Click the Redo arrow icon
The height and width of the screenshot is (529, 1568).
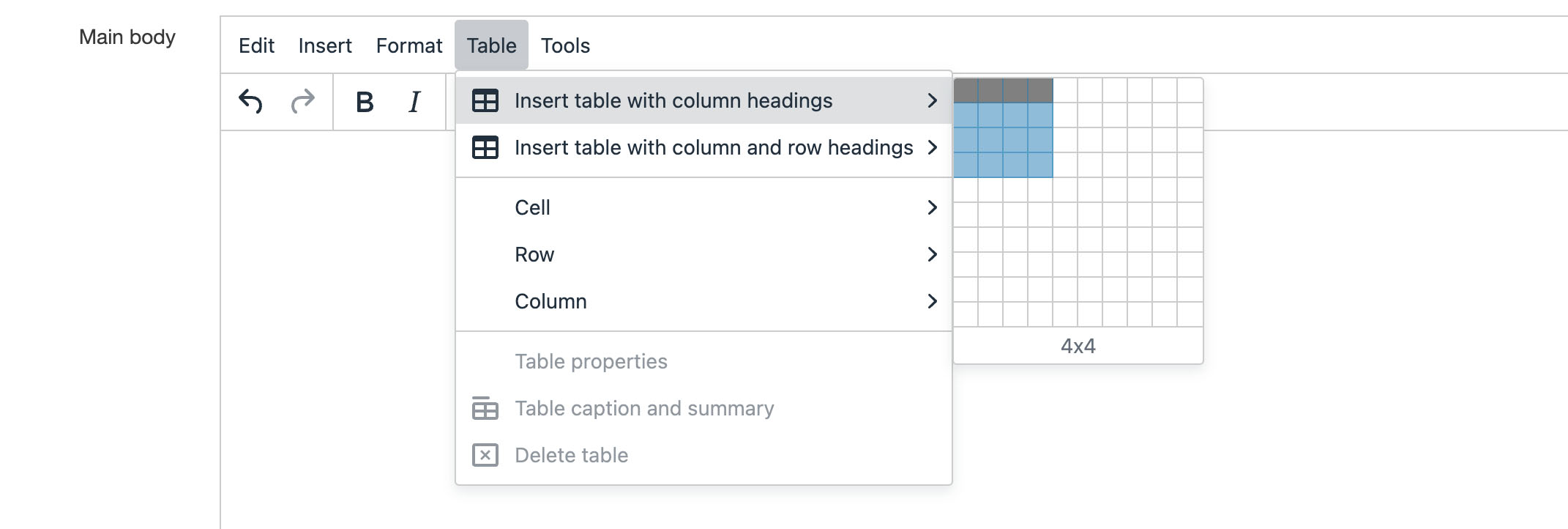tap(302, 101)
